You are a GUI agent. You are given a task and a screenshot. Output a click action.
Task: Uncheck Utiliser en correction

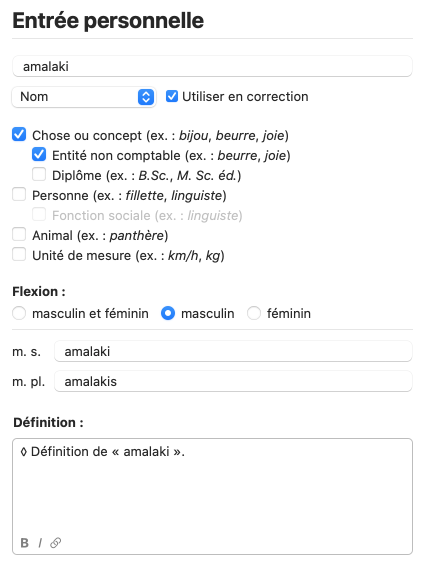172,96
